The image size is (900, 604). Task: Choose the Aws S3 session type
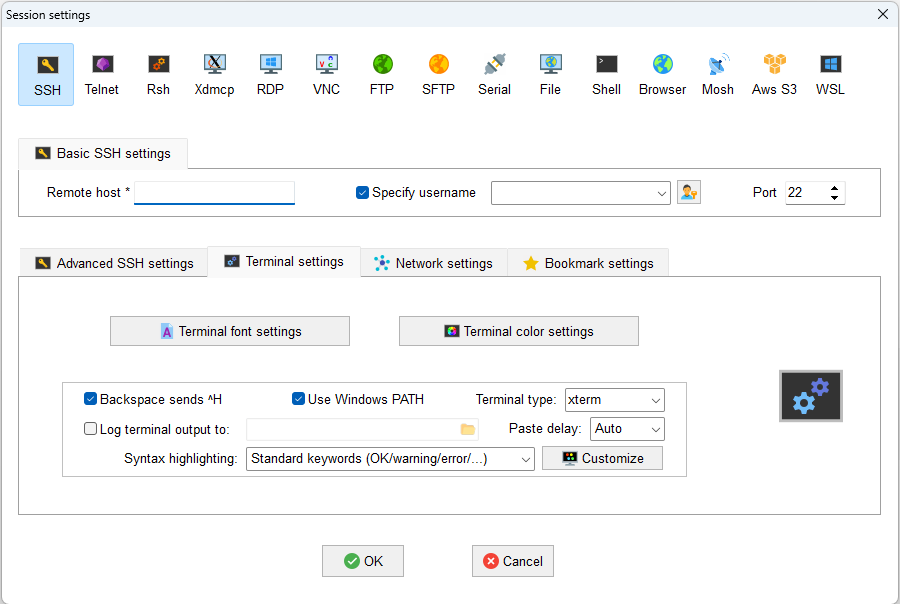[x=774, y=75]
